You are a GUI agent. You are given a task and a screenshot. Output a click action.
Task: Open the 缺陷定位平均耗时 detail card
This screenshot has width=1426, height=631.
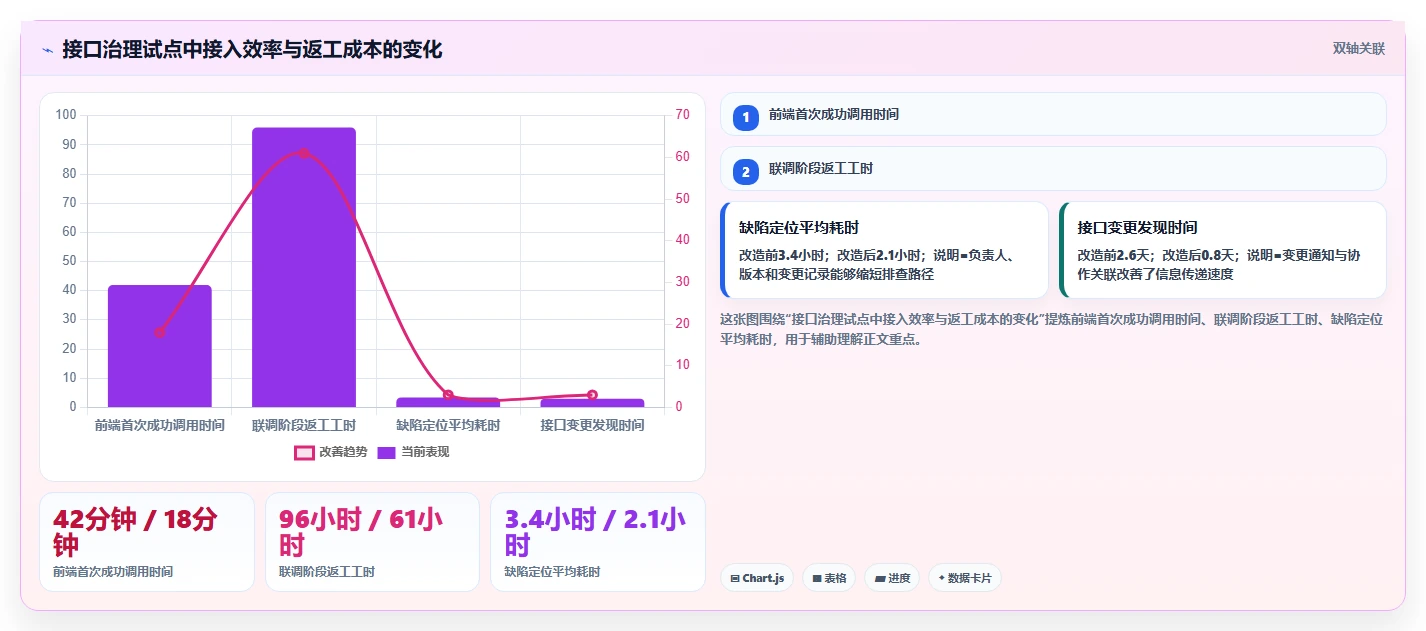tap(884, 250)
